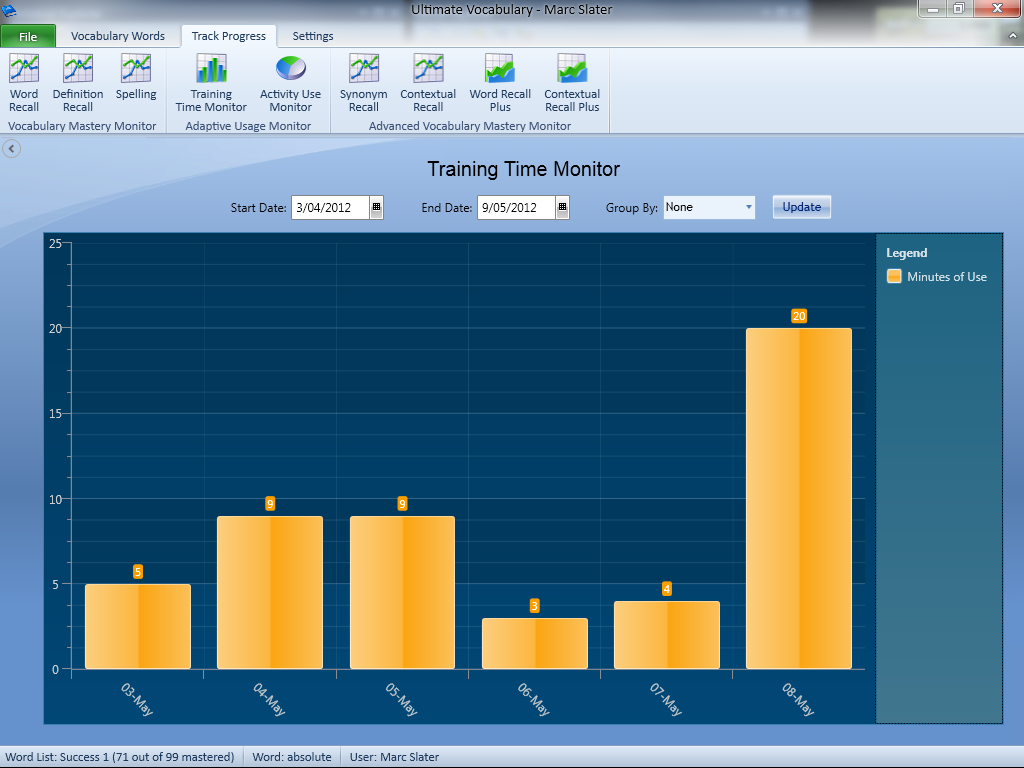This screenshot has width=1024, height=768.
Task: Open the Settings tab
Action: [313, 36]
